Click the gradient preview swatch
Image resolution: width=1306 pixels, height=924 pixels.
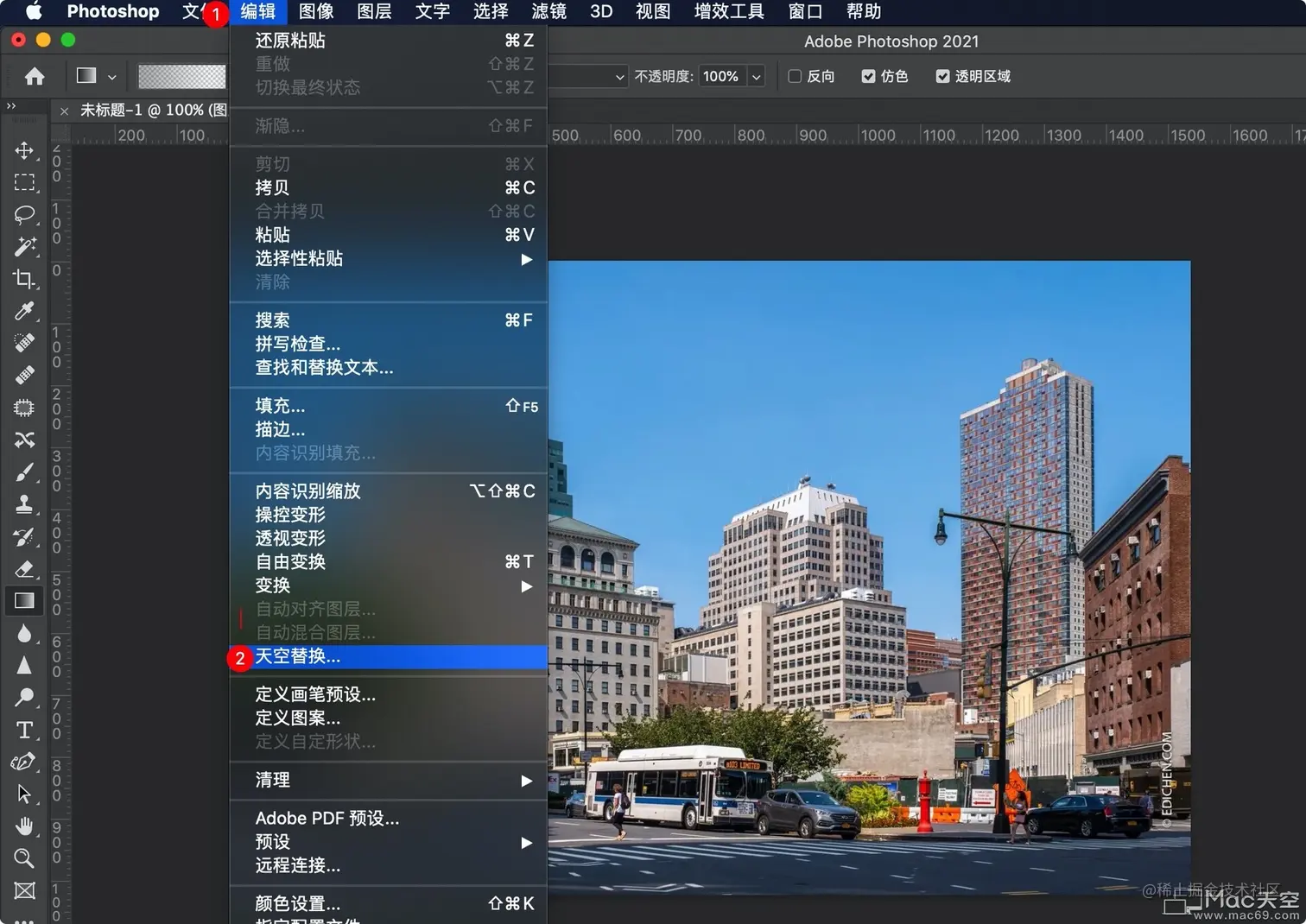click(x=181, y=76)
